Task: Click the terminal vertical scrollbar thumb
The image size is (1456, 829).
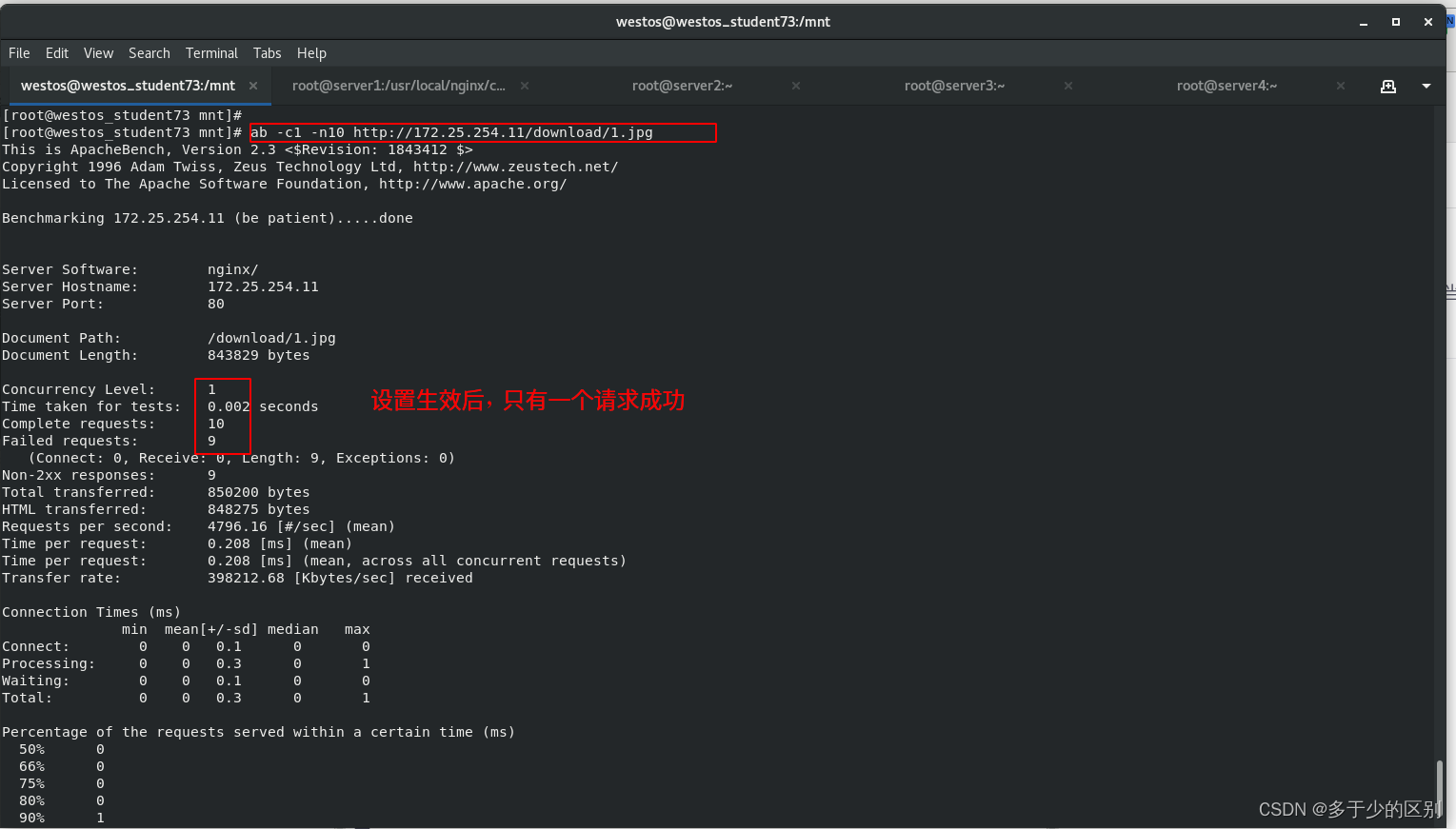Action: click(x=1439, y=788)
